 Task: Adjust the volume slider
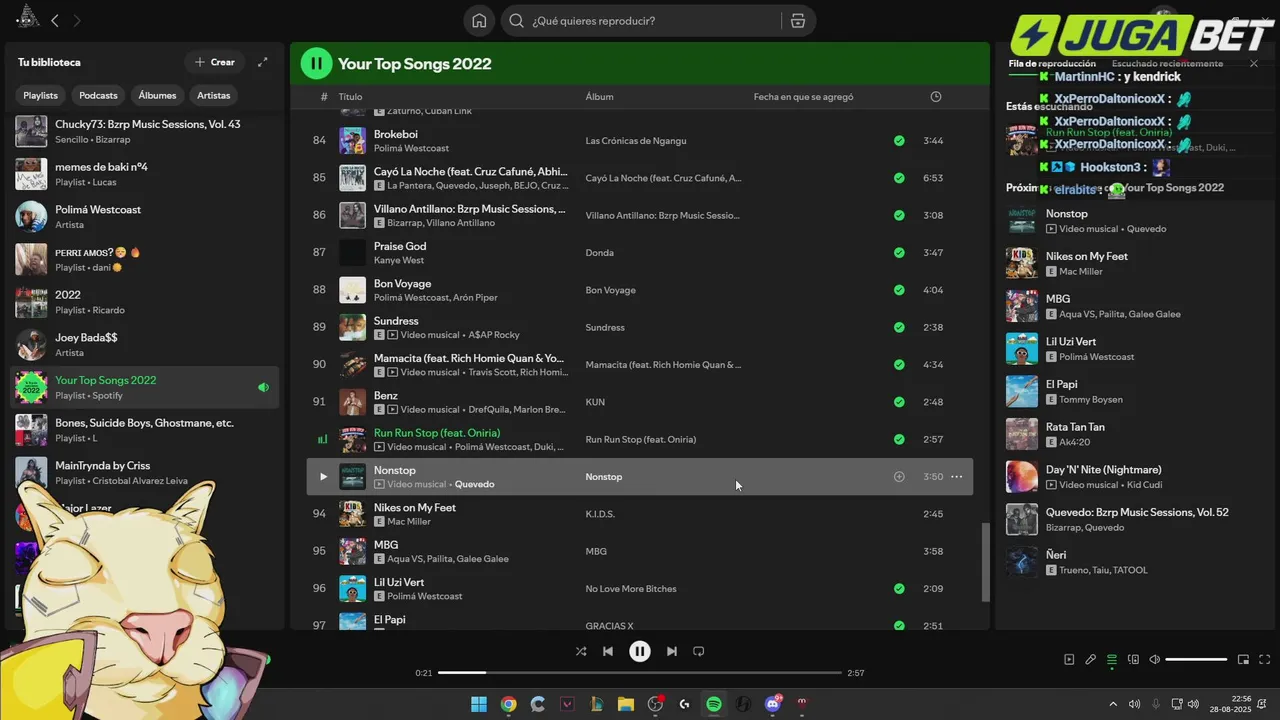point(1196,659)
